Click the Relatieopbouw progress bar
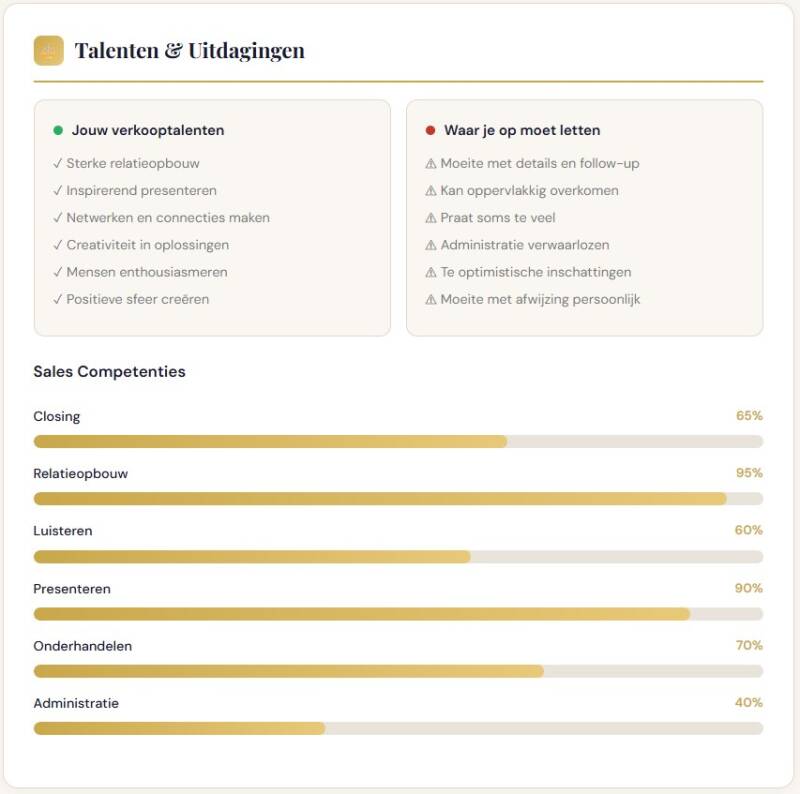The height and width of the screenshot is (794, 800). coord(398,498)
